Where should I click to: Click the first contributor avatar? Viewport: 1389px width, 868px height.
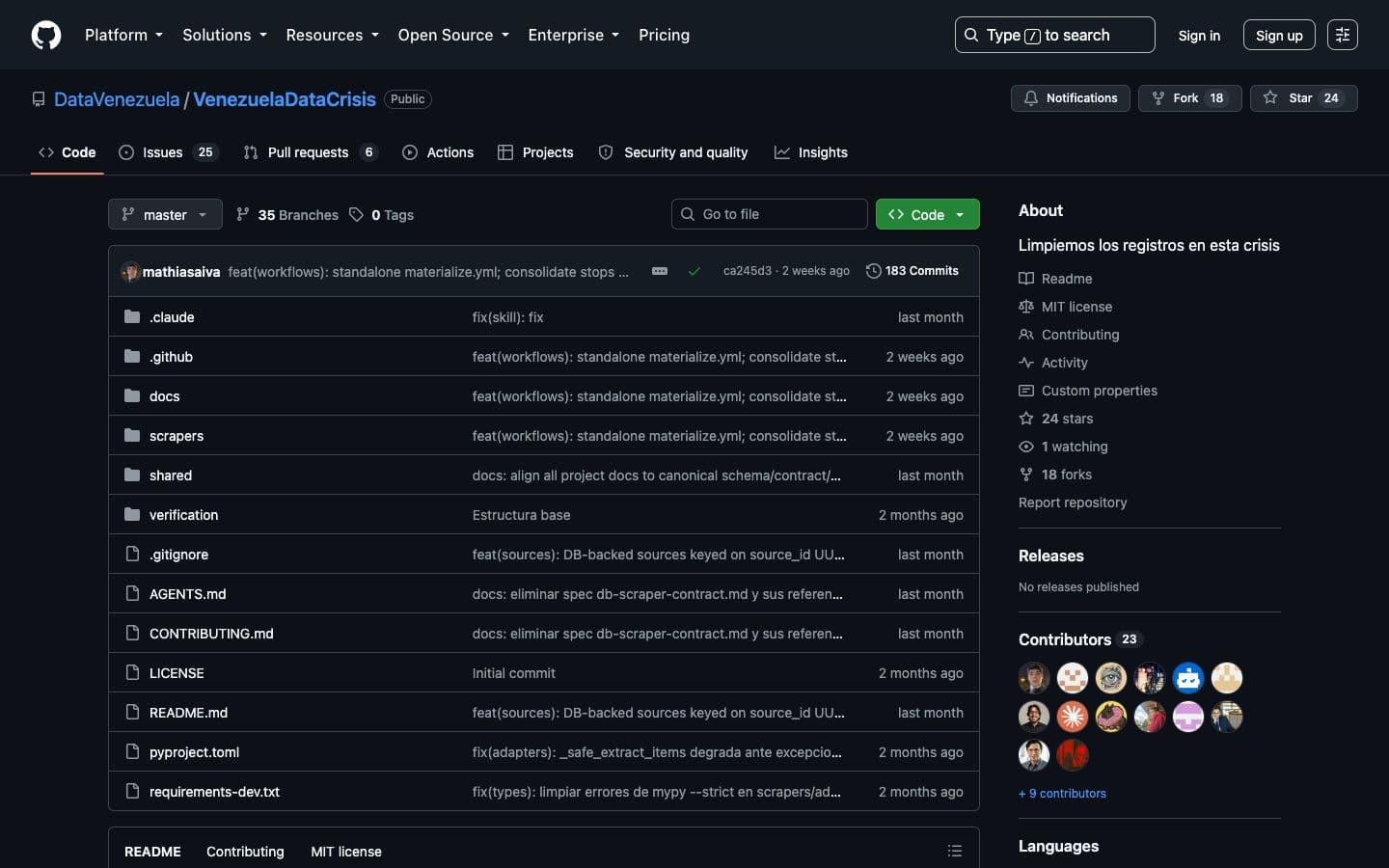pyautogui.click(x=1034, y=678)
